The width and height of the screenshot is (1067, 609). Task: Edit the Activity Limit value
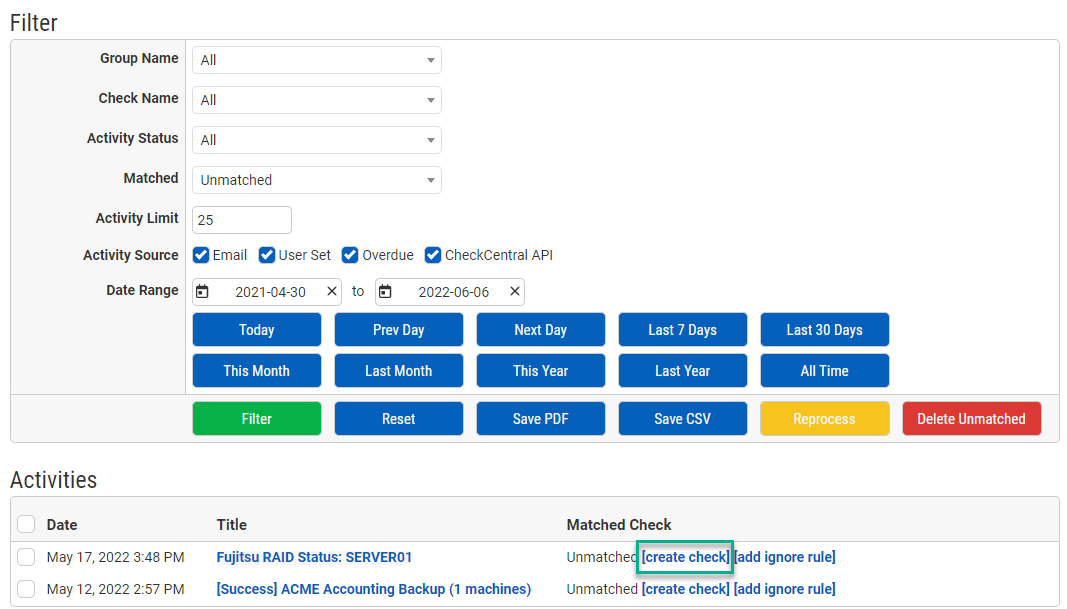pos(241,219)
